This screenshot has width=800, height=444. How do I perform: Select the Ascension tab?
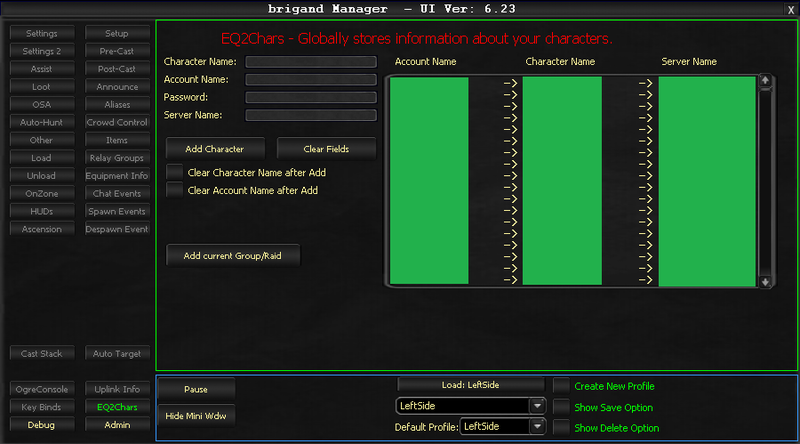coord(42,229)
